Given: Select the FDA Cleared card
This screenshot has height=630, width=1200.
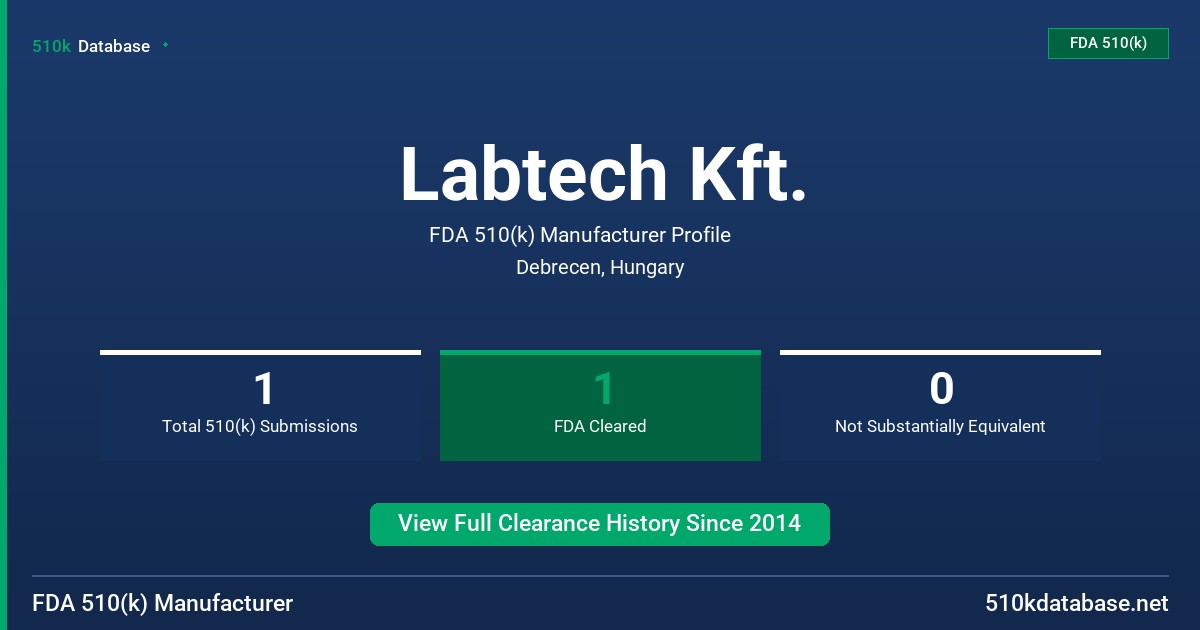Looking at the screenshot, I should click(x=600, y=405).
